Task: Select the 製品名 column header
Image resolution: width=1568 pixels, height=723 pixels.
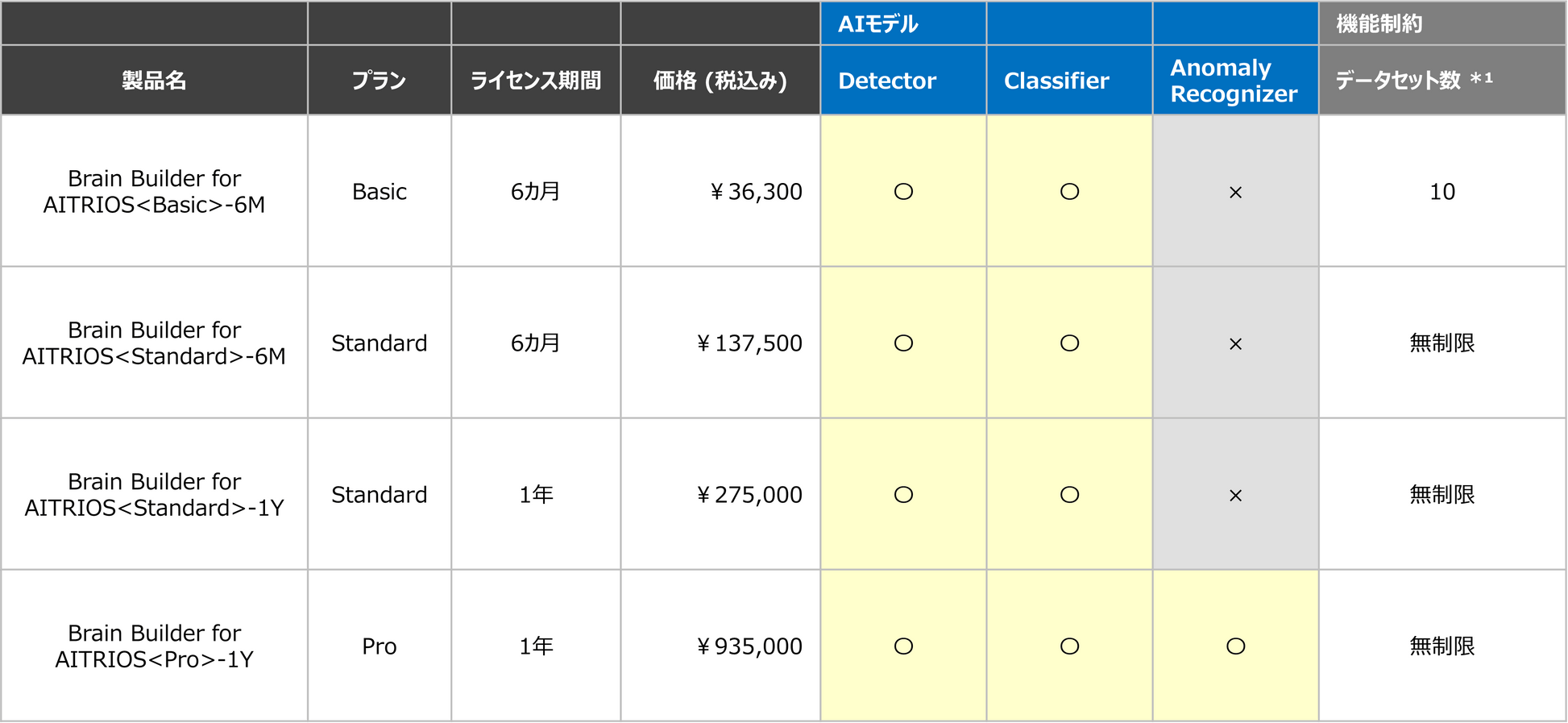Action: click(154, 81)
